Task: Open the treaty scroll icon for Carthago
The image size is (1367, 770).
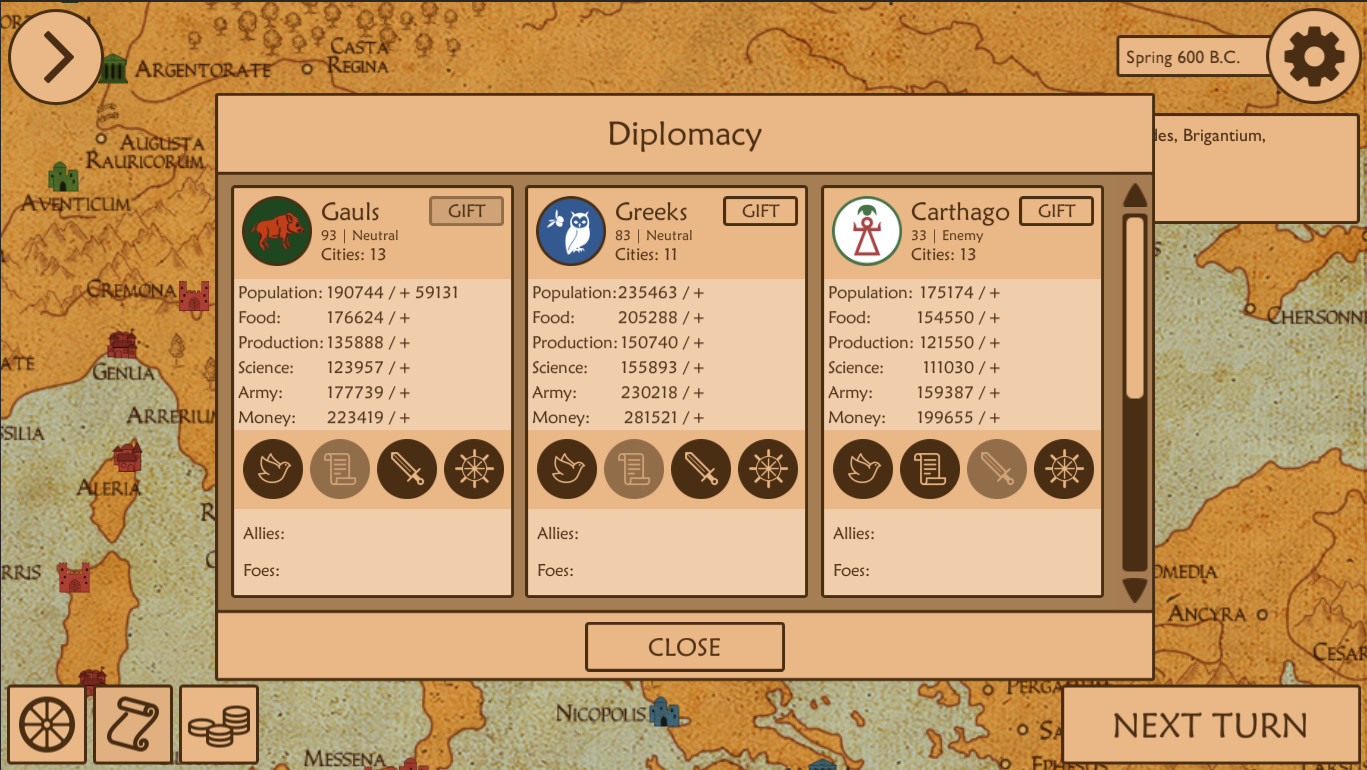Action: tap(930, 469)
